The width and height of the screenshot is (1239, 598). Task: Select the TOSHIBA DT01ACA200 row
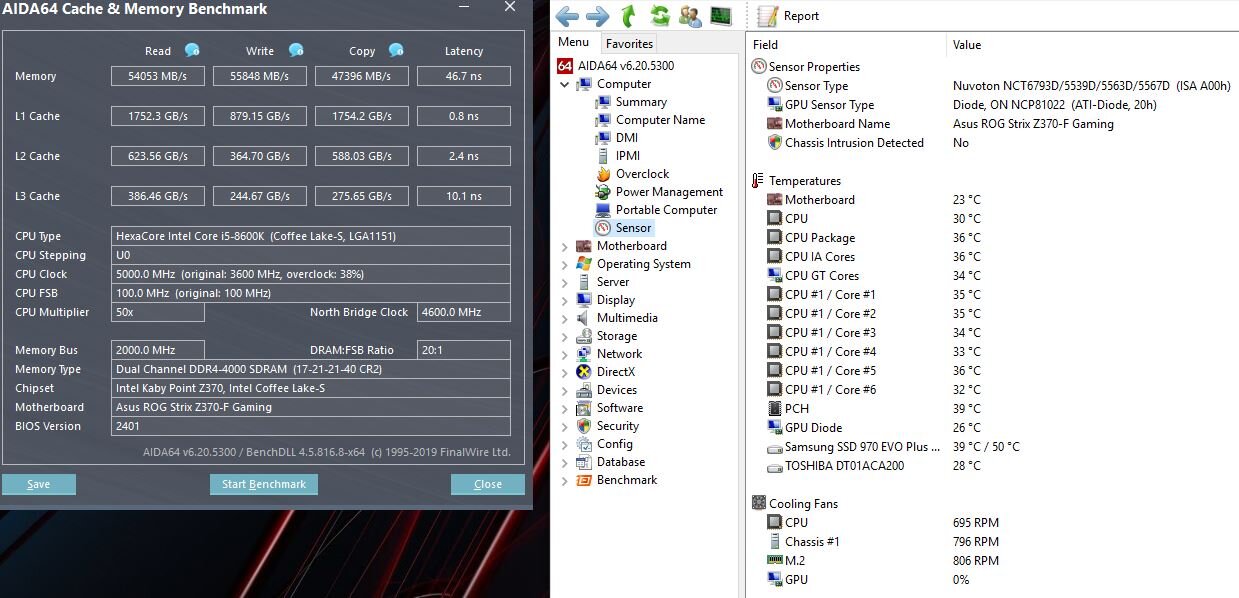point(992,466)
